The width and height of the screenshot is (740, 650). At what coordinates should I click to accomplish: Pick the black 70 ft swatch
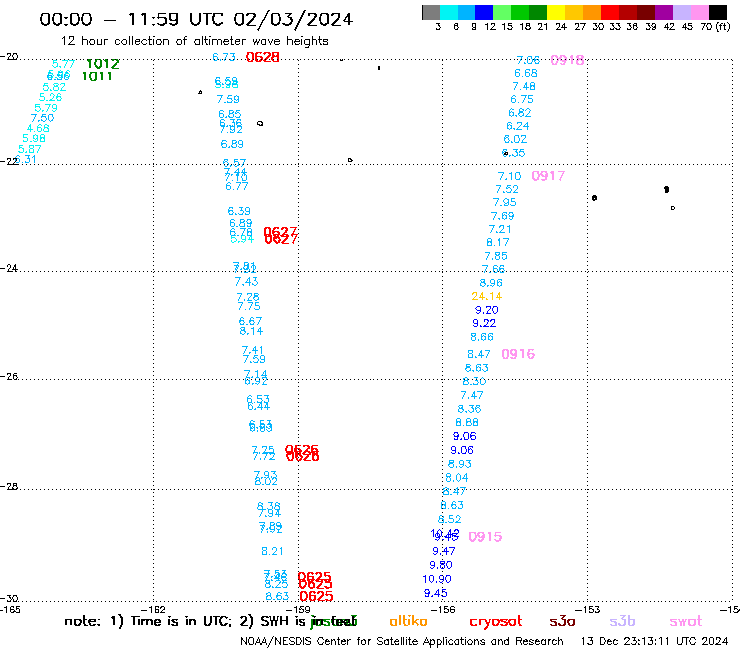(x=717, y=12)
